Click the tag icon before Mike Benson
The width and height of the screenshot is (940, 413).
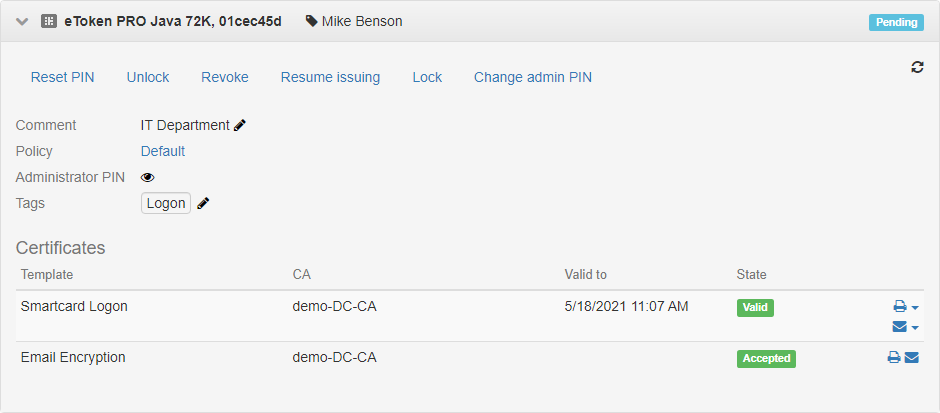pos(311,21)
